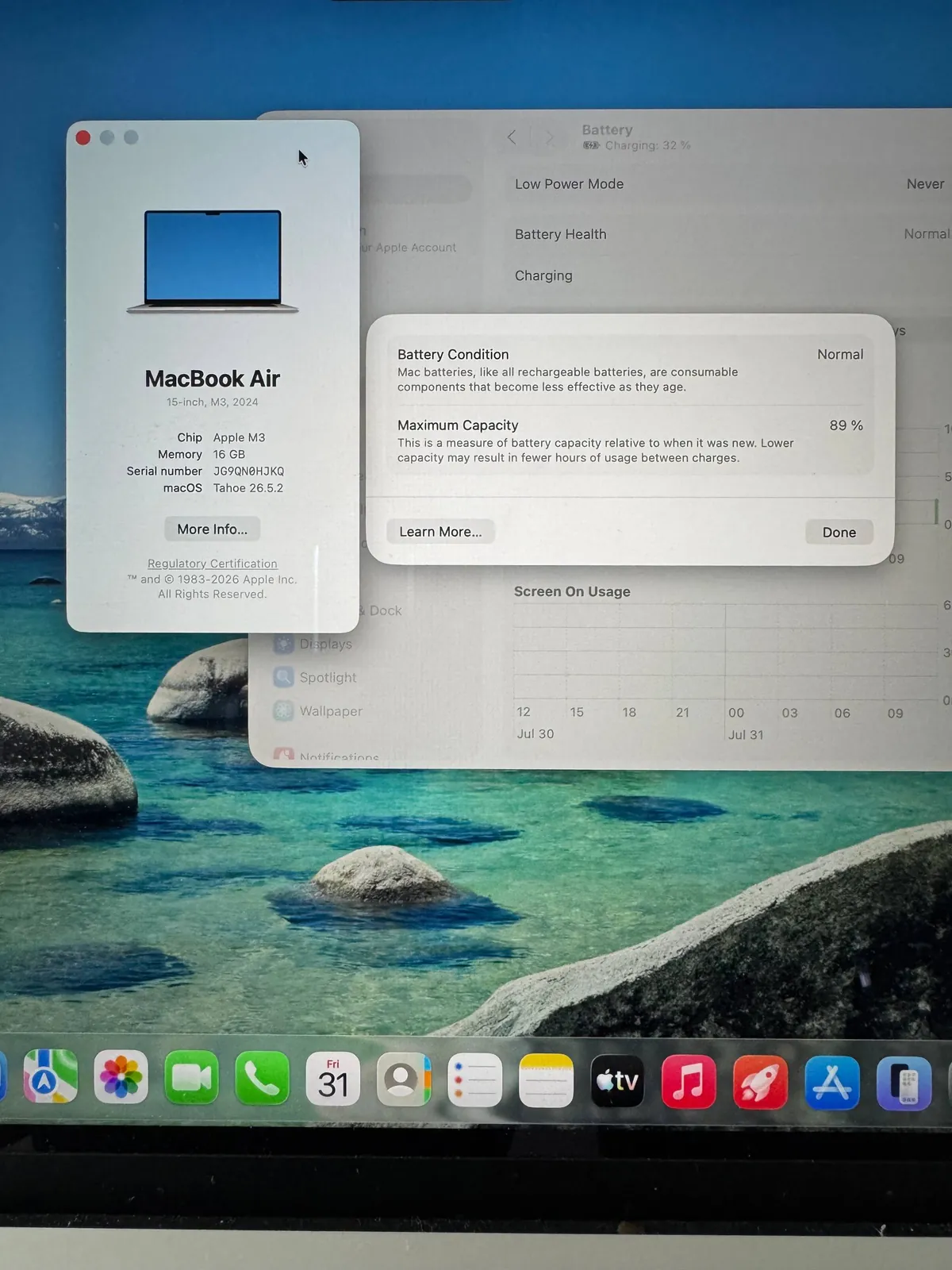Click the Maximum Capacity 89 % value

click(846, 425)
